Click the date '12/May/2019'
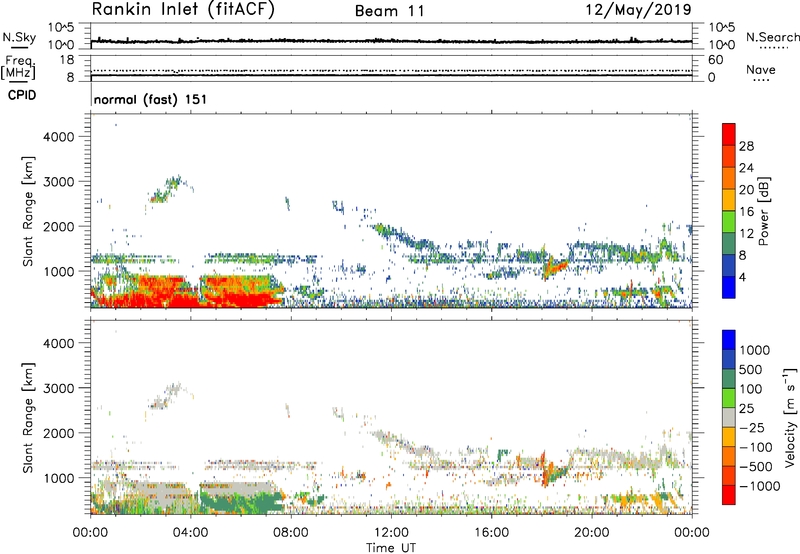 (x=638, y=10)
